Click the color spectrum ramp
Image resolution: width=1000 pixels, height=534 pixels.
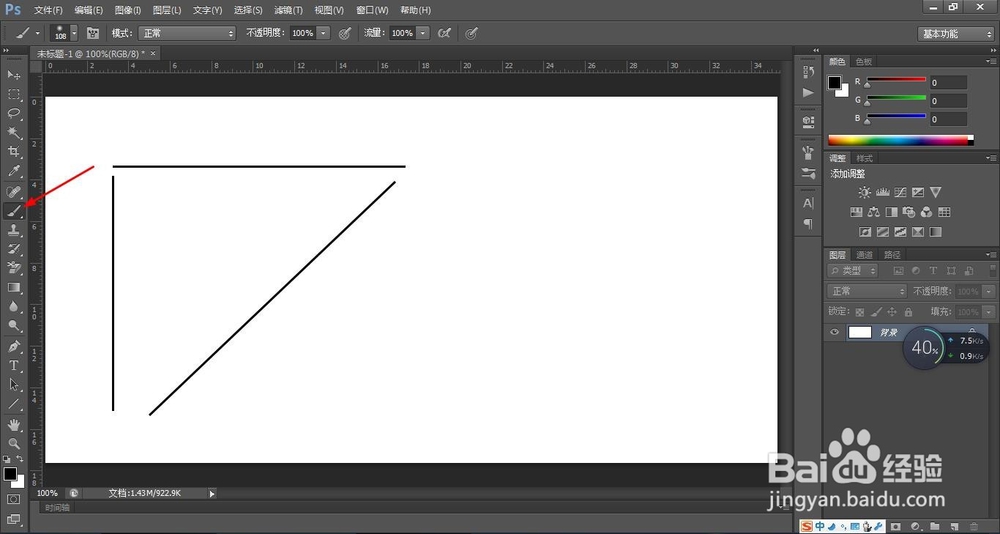click(x=901, y=140)
